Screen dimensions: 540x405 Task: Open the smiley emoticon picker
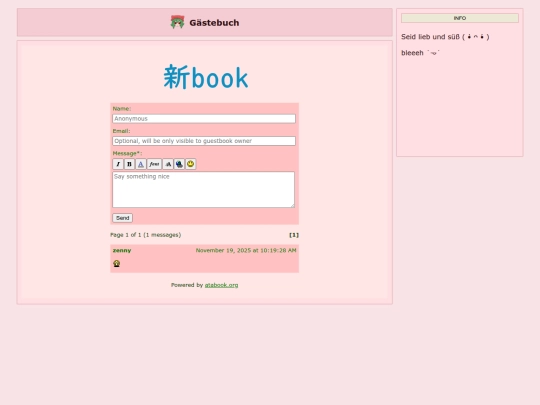pos(190,164)
